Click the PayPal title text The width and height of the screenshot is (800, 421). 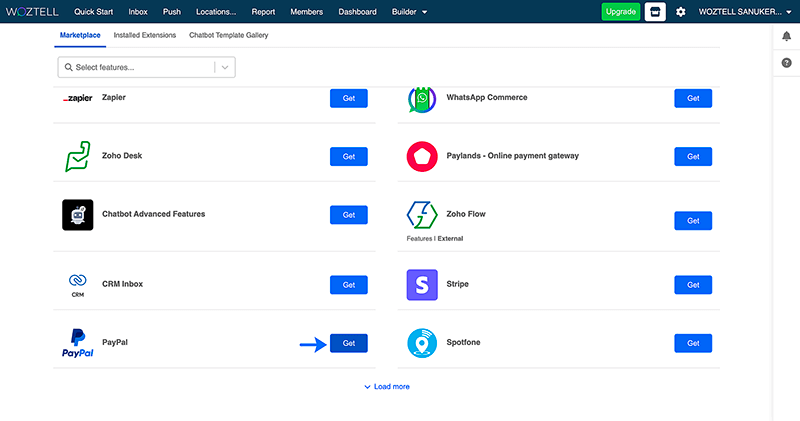[115, 342]
